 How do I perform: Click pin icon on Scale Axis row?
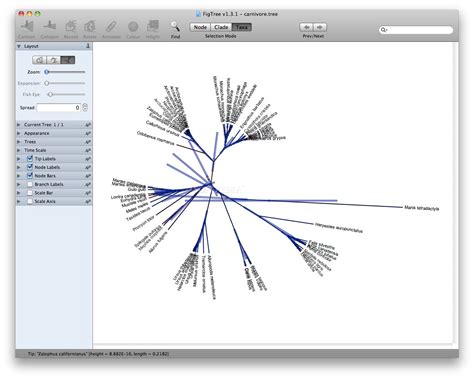pyautogui.click(x=88, y=201)
